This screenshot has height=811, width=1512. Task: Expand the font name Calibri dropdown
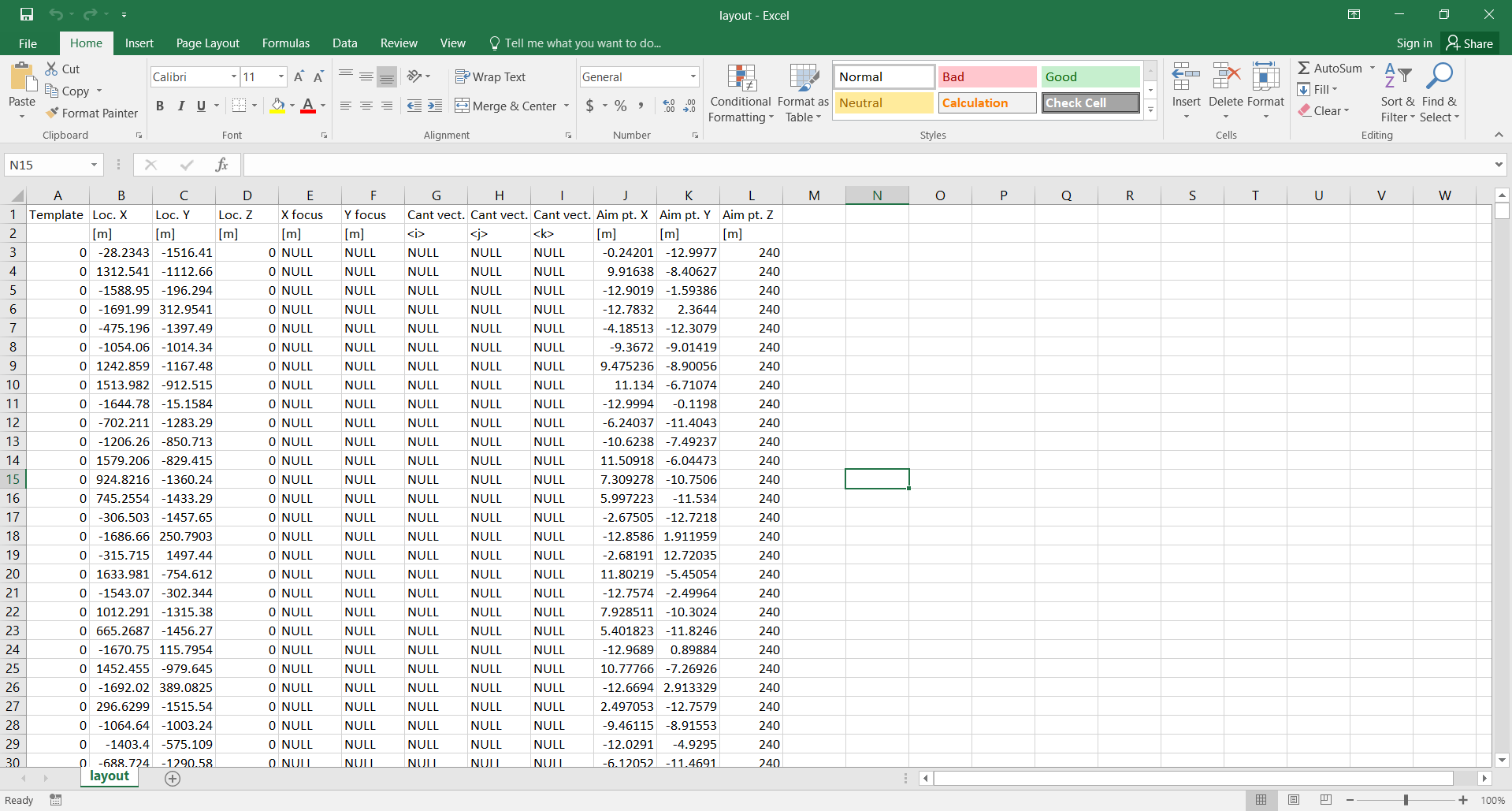pos(234,76)
